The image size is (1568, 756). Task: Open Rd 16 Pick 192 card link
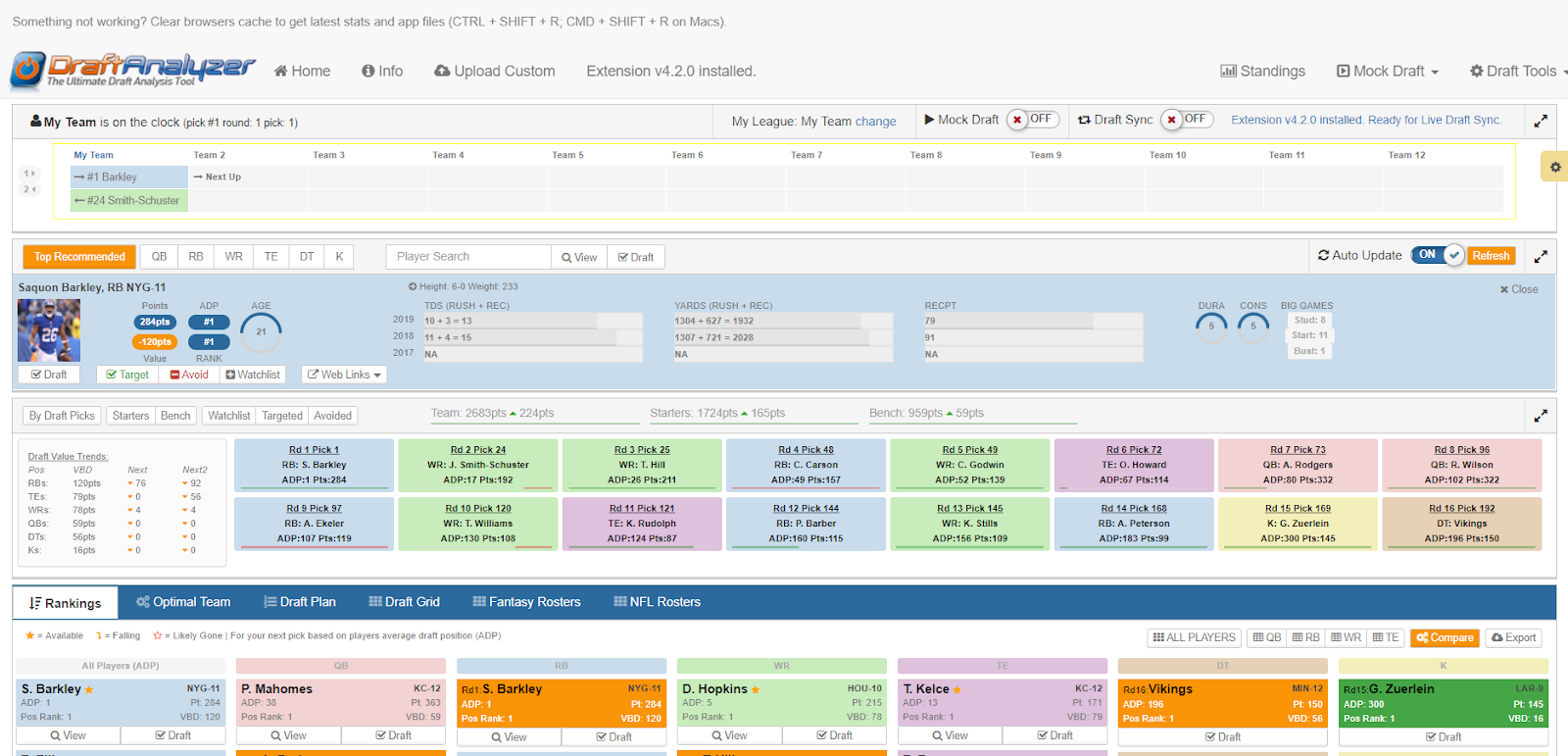pos(1461,509)
